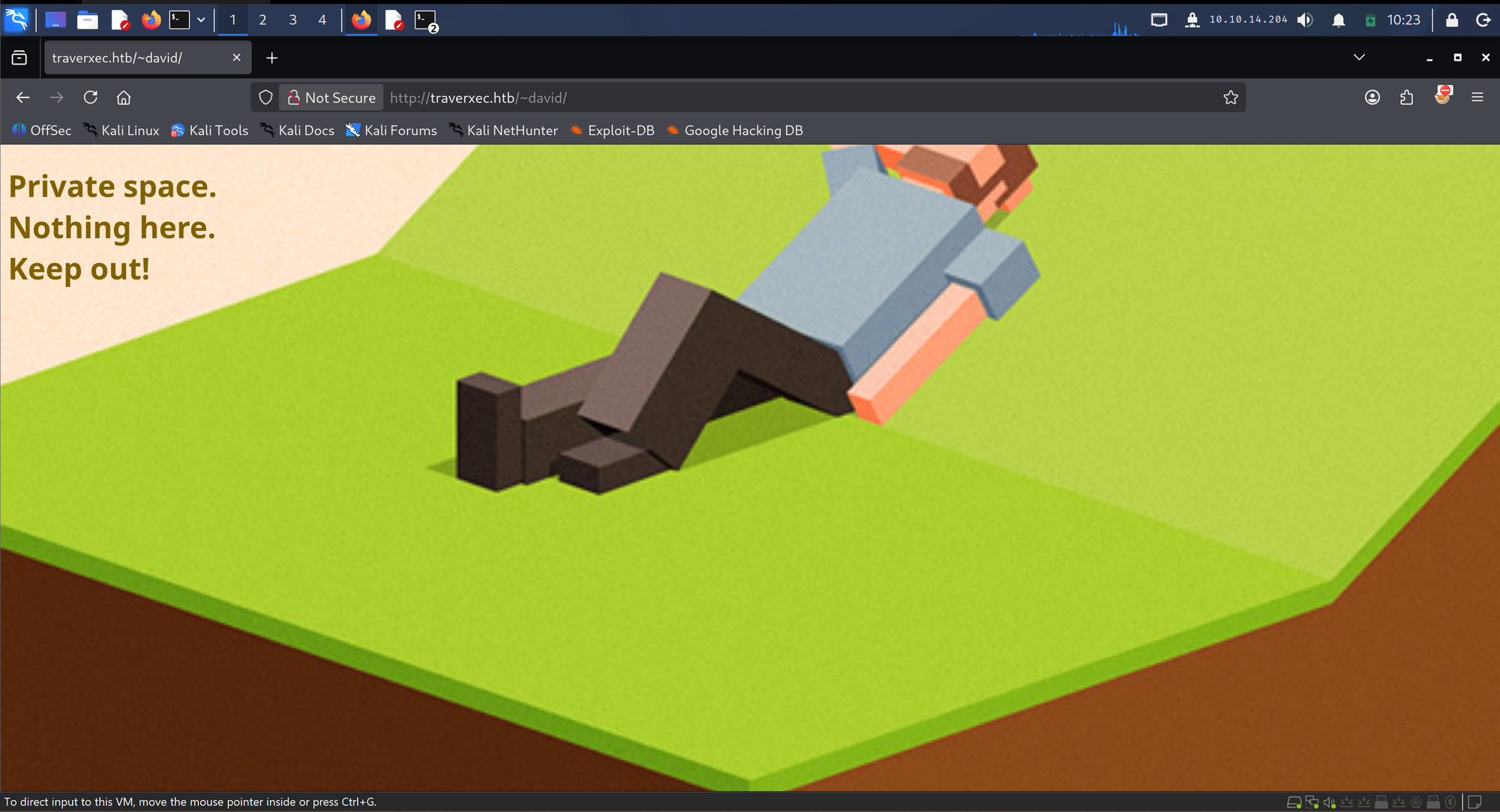Focus the running terminal window in taskbar
The width and height of the screenshot is (1500, 812).
tap(426, 20)
